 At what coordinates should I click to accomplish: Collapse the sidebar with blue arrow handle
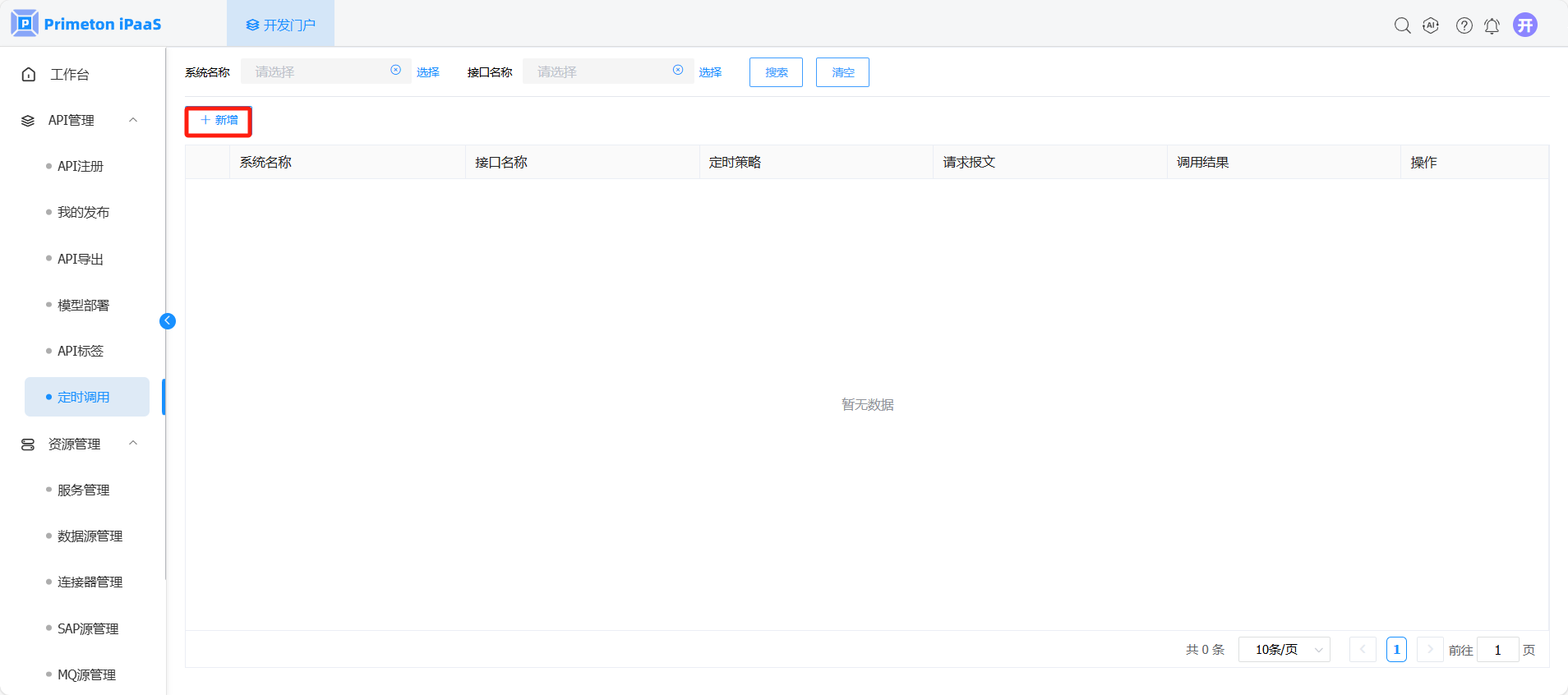click(x=168, y=321)
